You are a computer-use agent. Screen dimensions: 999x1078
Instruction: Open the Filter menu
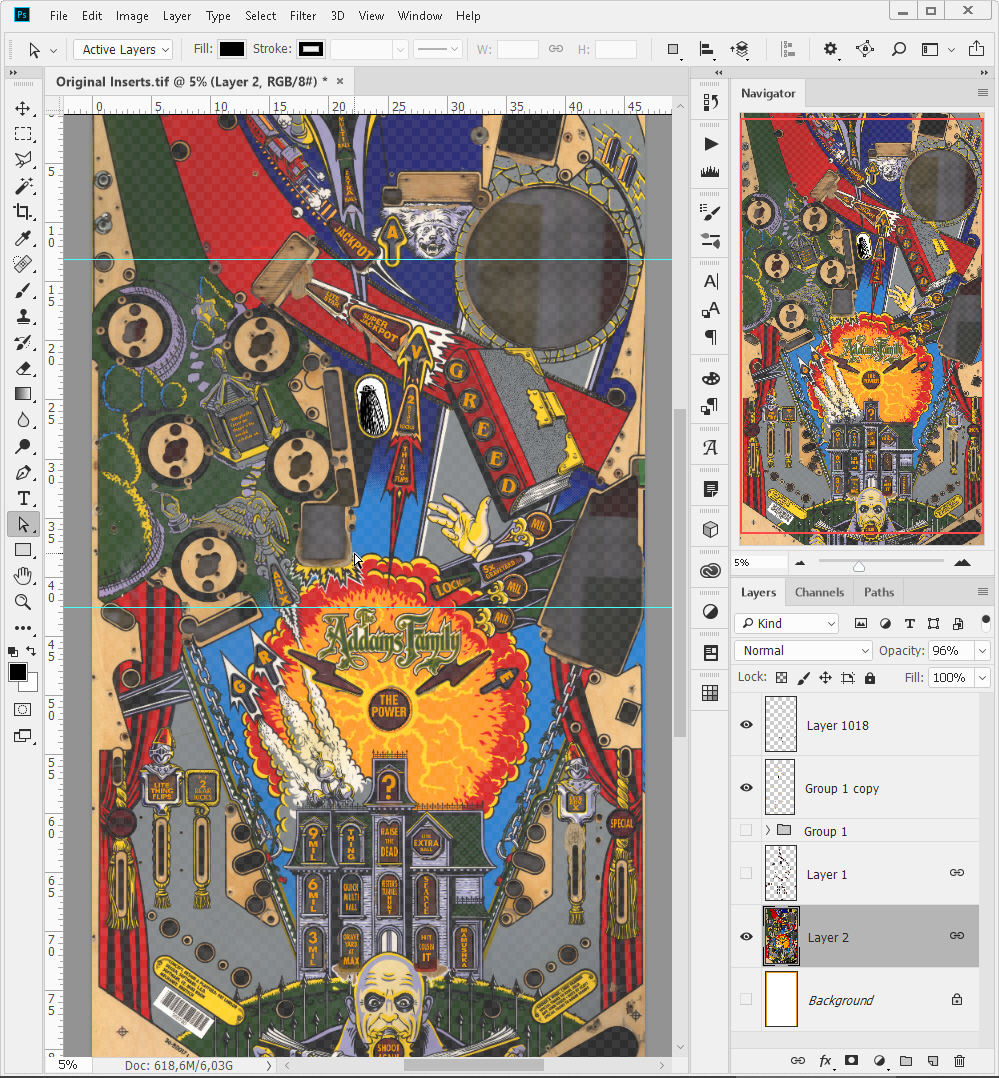(x=303, y=15)
